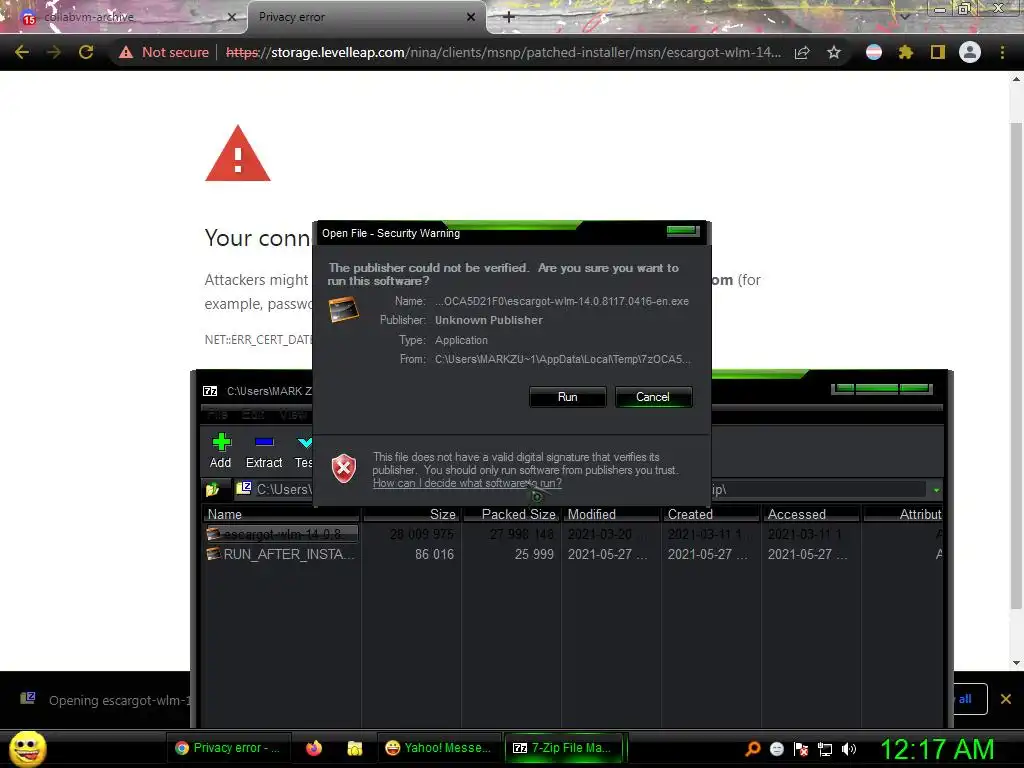Viewport: 1024px width, 768px height.
Task: Click Run in the security warning
Action: (x=568, y=397)
